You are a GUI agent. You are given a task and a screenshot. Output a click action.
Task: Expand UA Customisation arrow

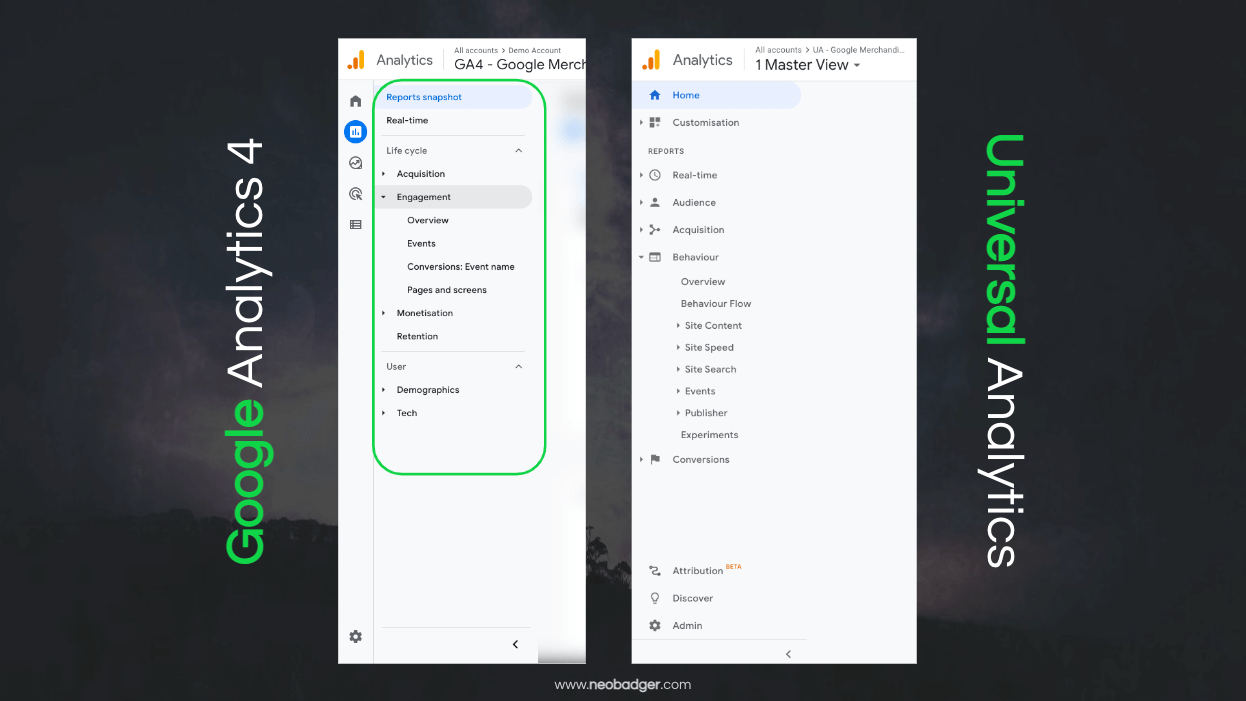click(641, 123)
